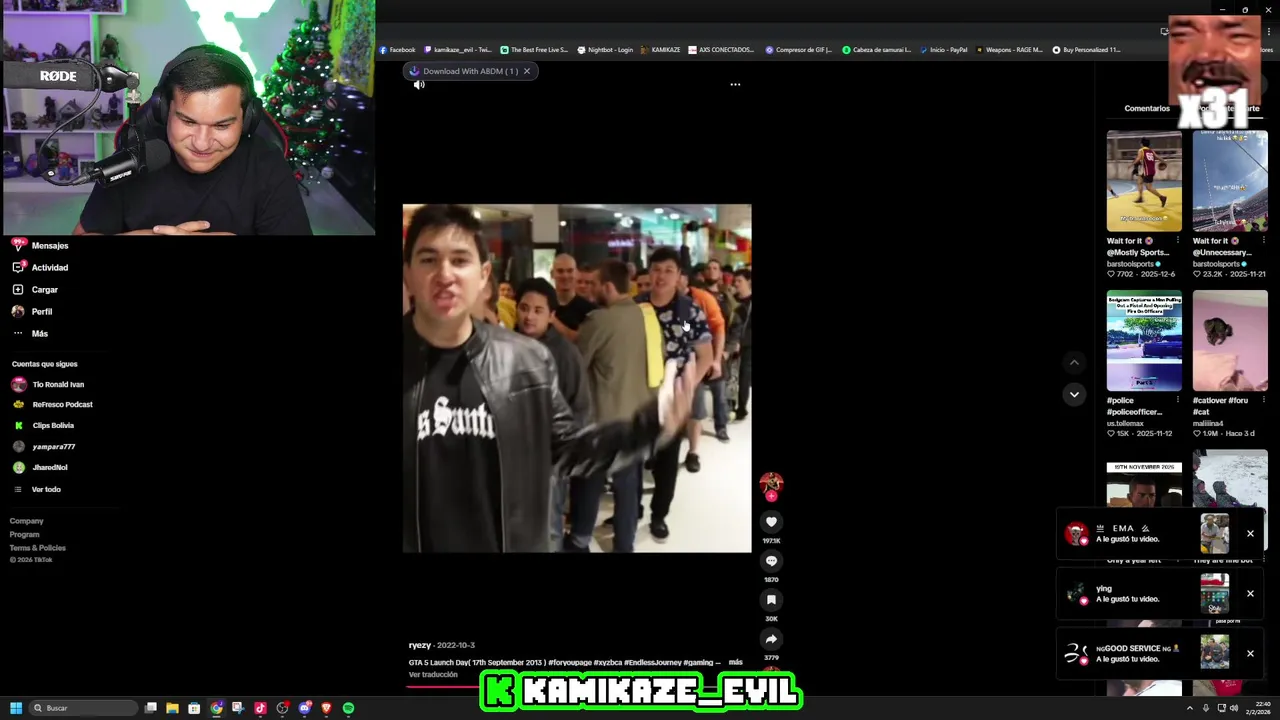Open the comments bubble icon
Viewport: 1280px width, 720px height.
(771, 561)
